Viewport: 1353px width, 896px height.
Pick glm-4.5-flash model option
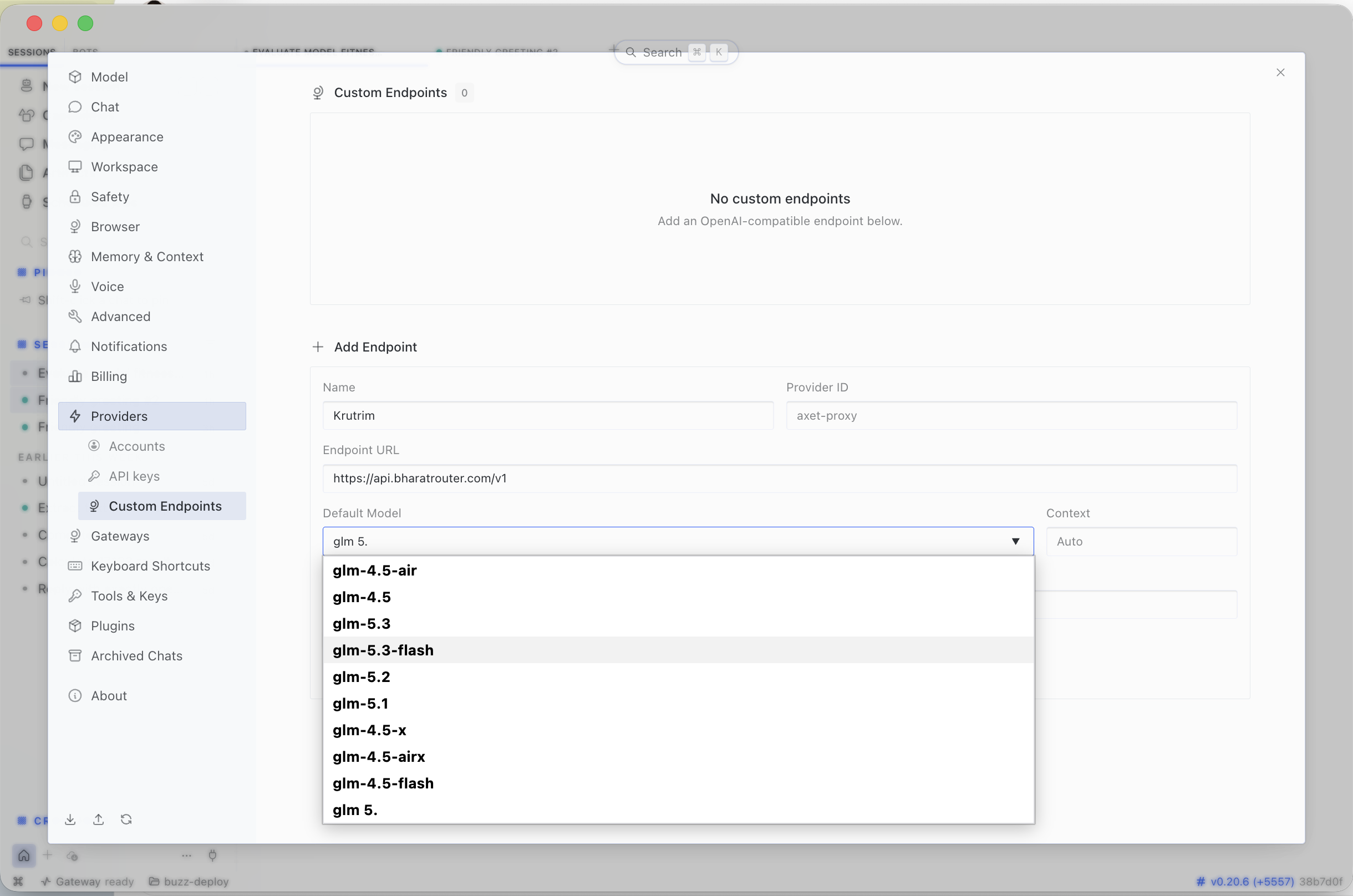click(x=678, y=783)
